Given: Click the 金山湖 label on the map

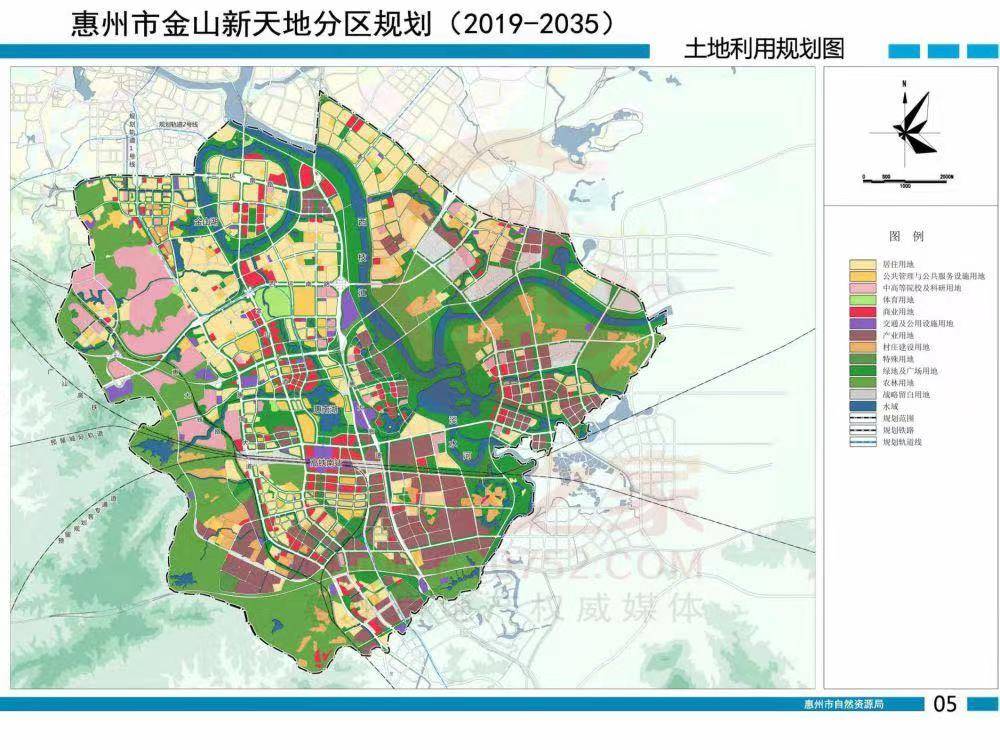Looking at the screenshot, I should click(206, 223).
